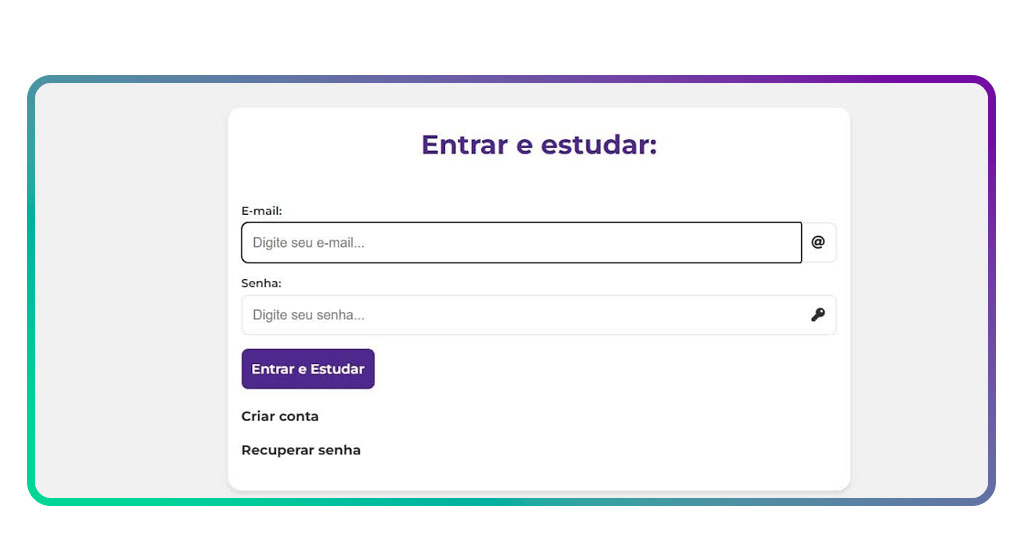Choose Recuperar senha to reset password

tap(301, 450)
